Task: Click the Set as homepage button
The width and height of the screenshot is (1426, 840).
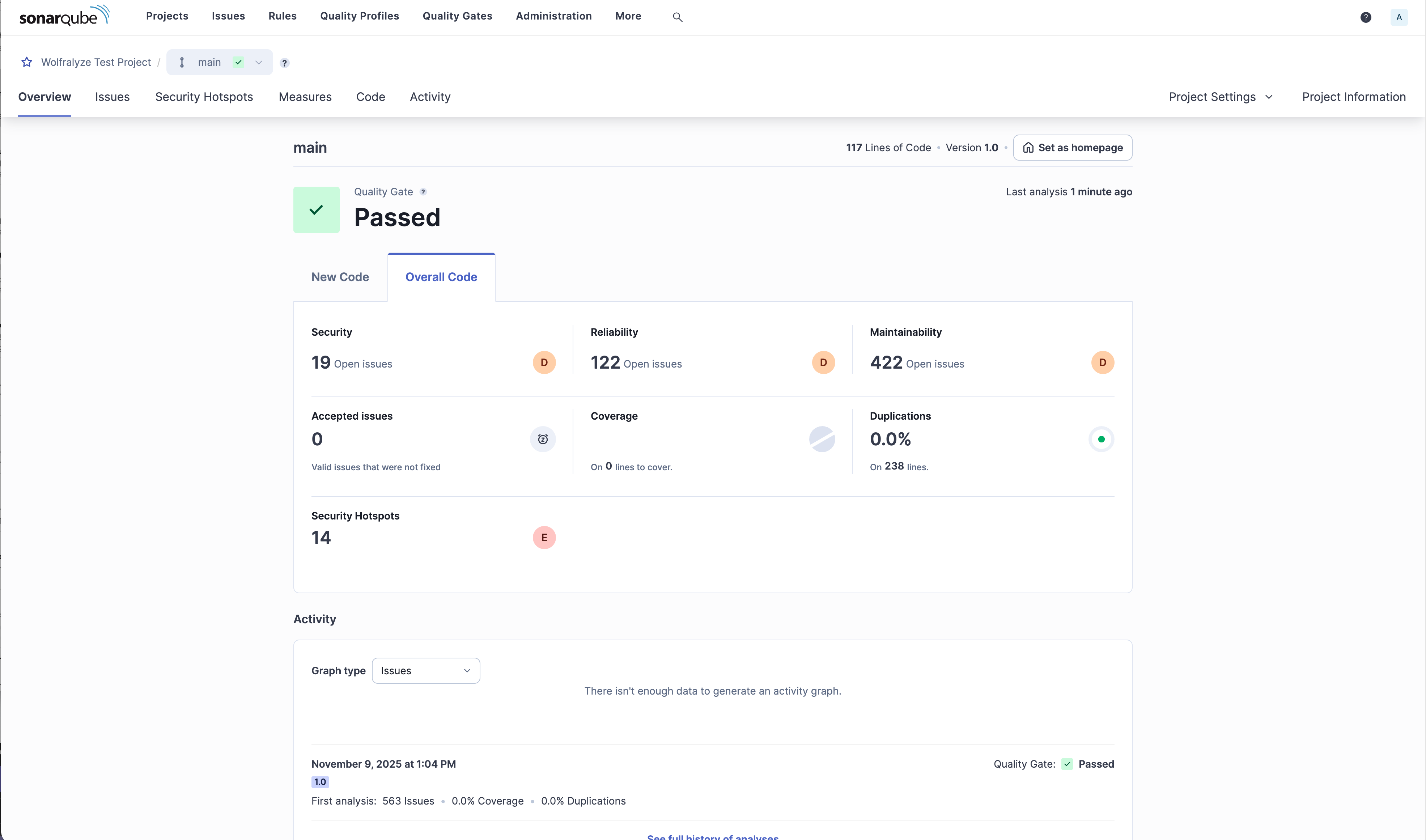Action: [x=1072, y=147]
